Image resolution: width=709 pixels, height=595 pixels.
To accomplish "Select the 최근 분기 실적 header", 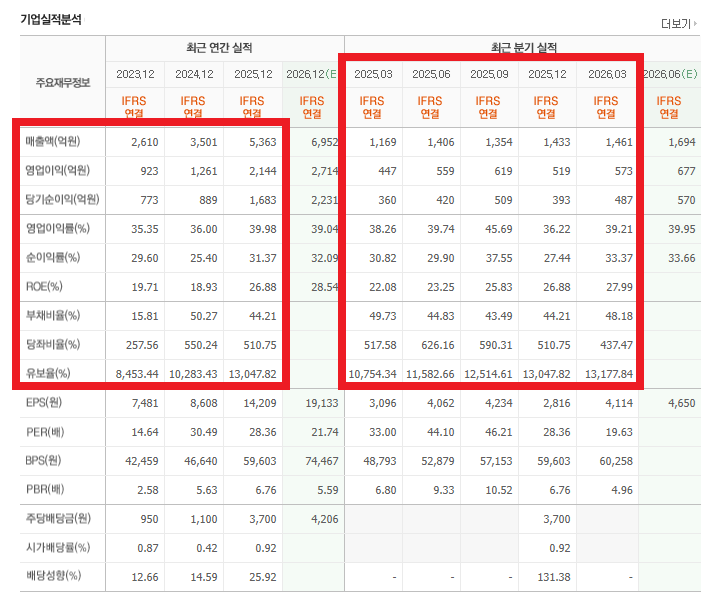I will (524, 47).
